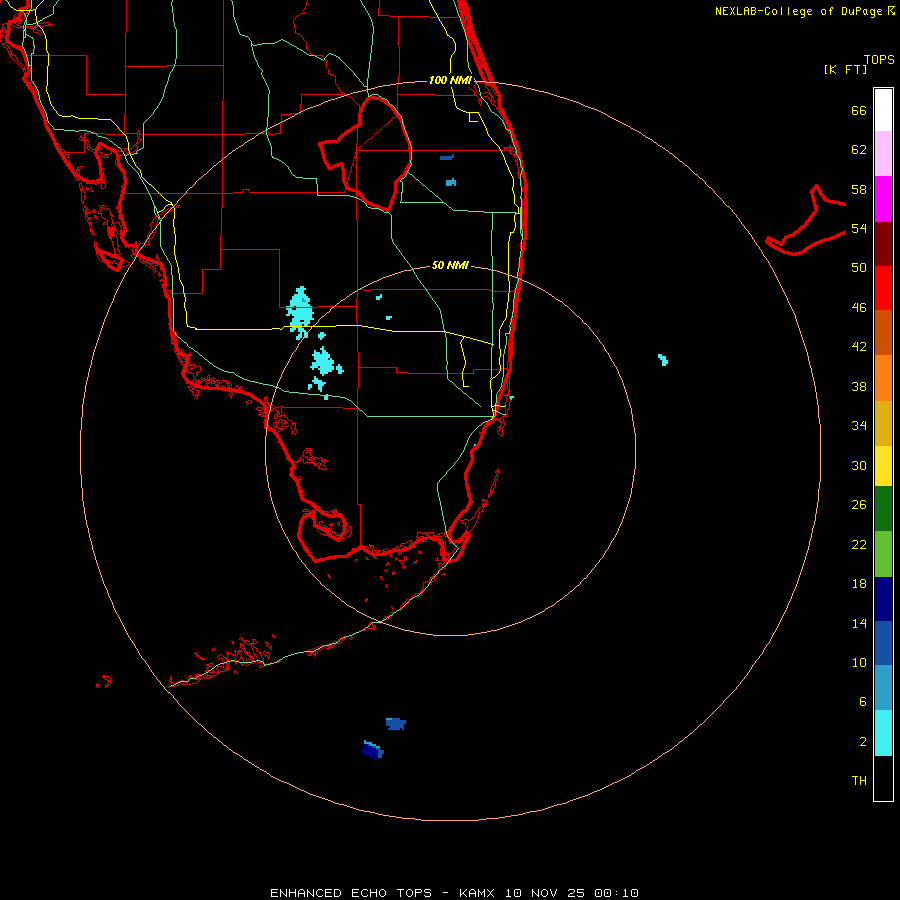Click the medium blue echo above the navy echo
This screenshot has width=900, height=900.
[x=395, y=723]
